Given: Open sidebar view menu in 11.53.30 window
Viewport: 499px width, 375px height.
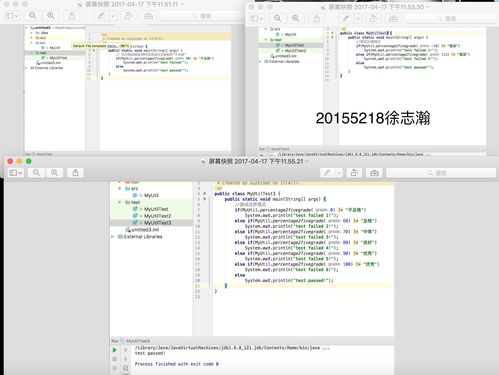Looking at the screenshot, I should point(257,18).
